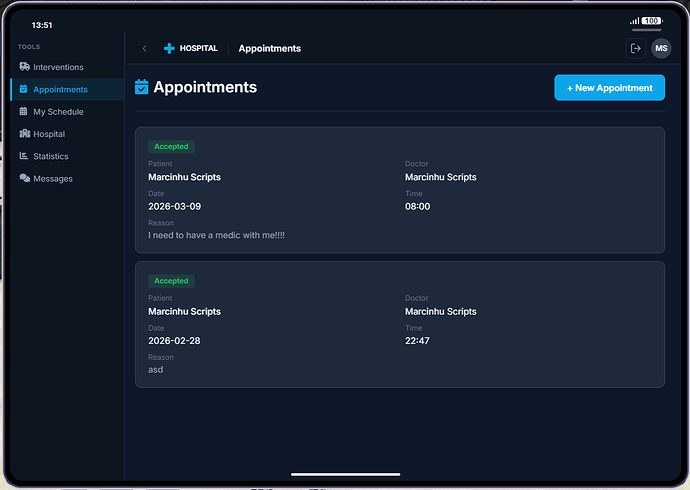
Task: Click patient name in the 22:47 appointment
Action: pyautogui.click(x=184, y=311)
